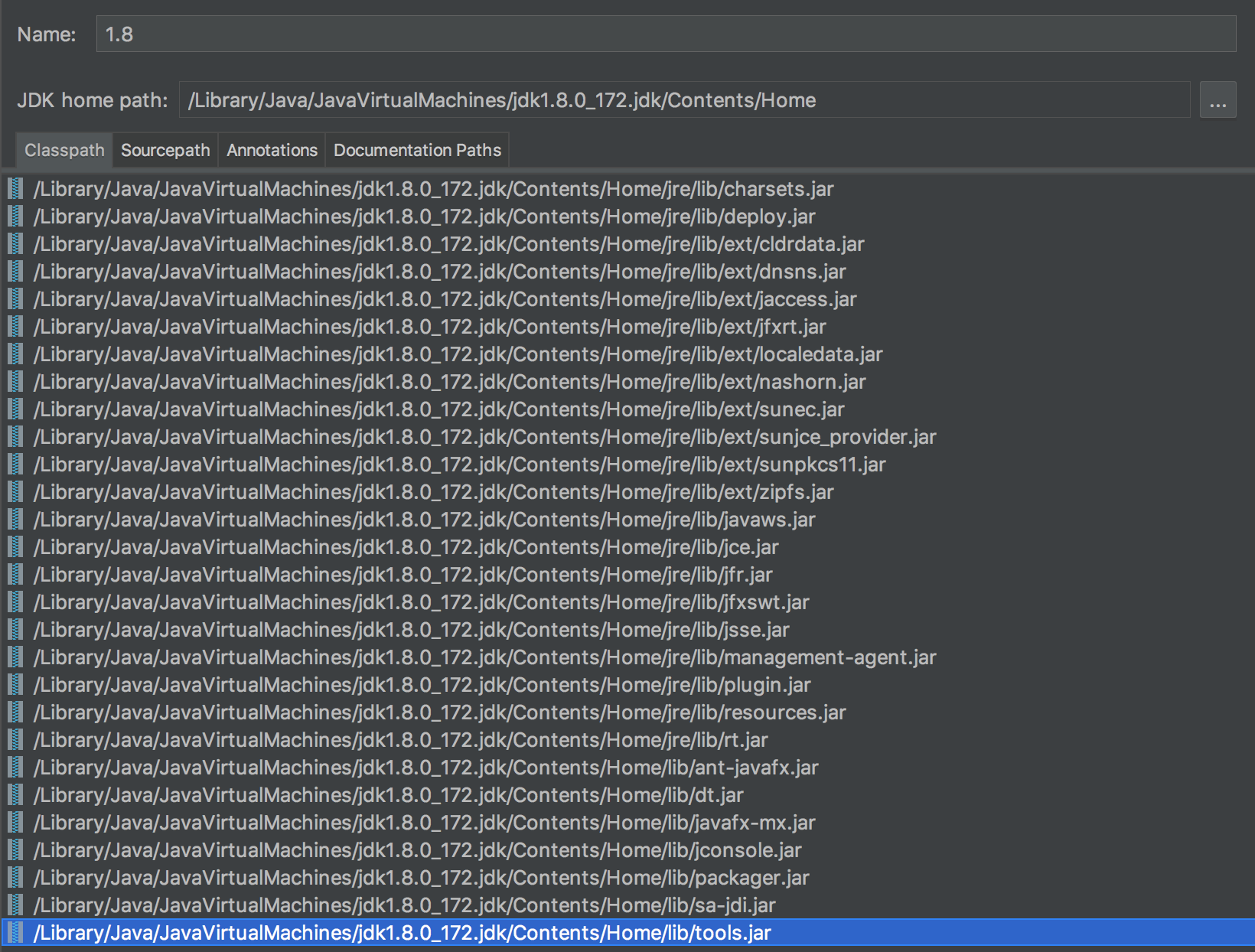Select the ext/cldrdata.jar classpath entry
Screen dimensions: 1255x952
click(x=627, y=243)
